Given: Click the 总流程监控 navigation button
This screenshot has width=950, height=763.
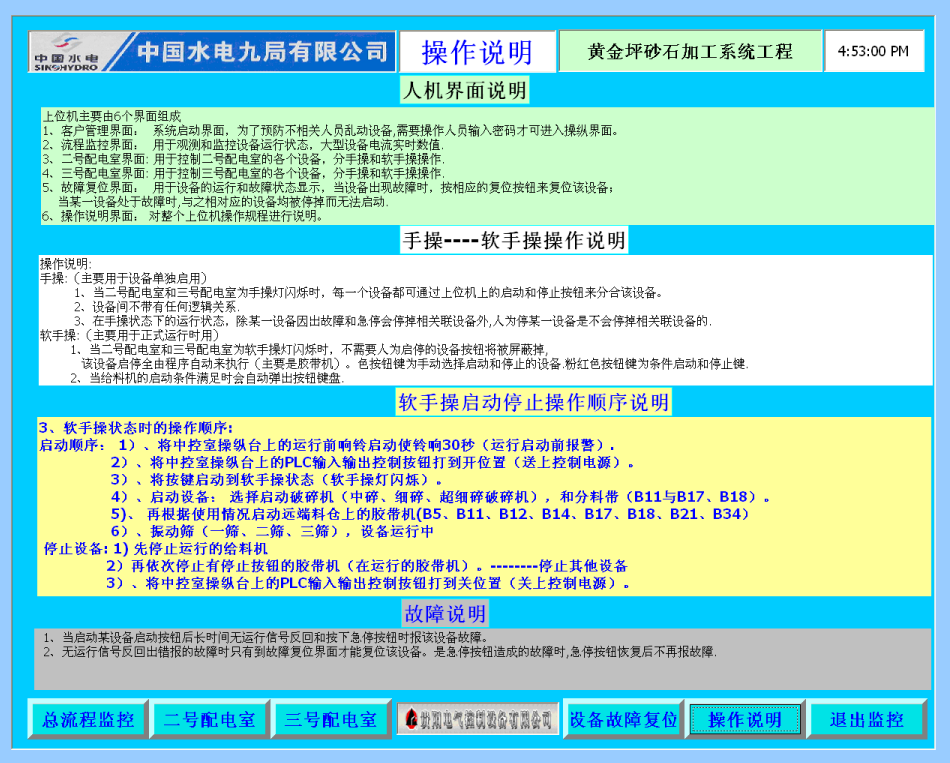Looking at the screenshot, I should click(x=87, y=718).
